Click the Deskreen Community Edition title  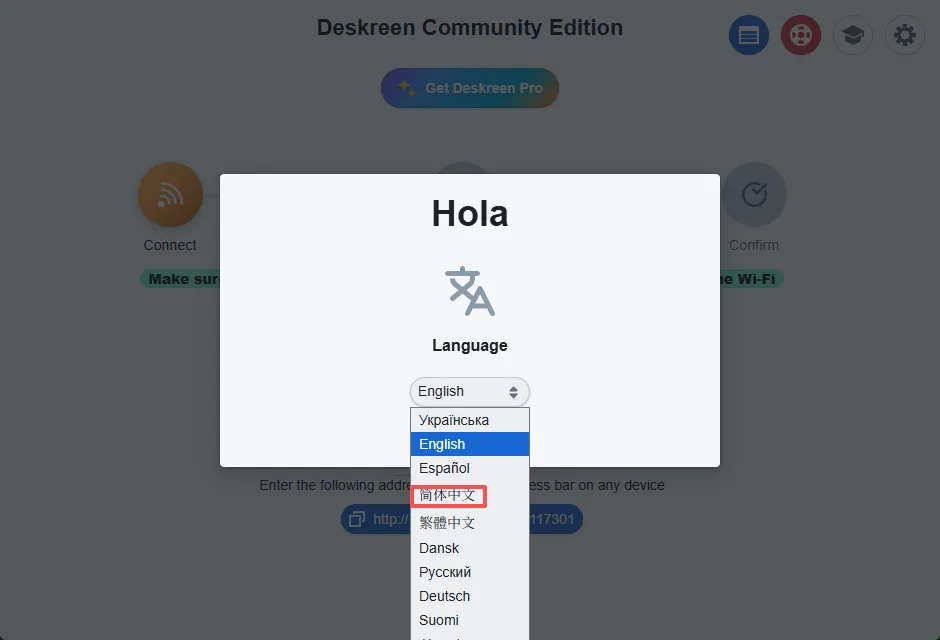tap(470, 28)
